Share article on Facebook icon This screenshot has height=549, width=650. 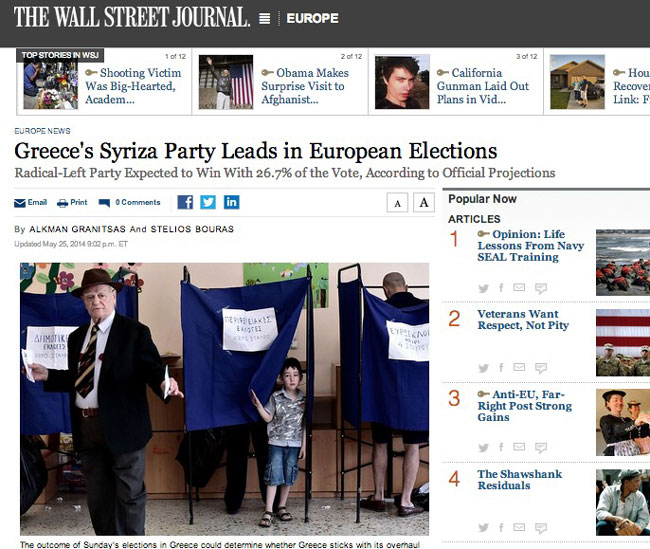coord(185,202)
